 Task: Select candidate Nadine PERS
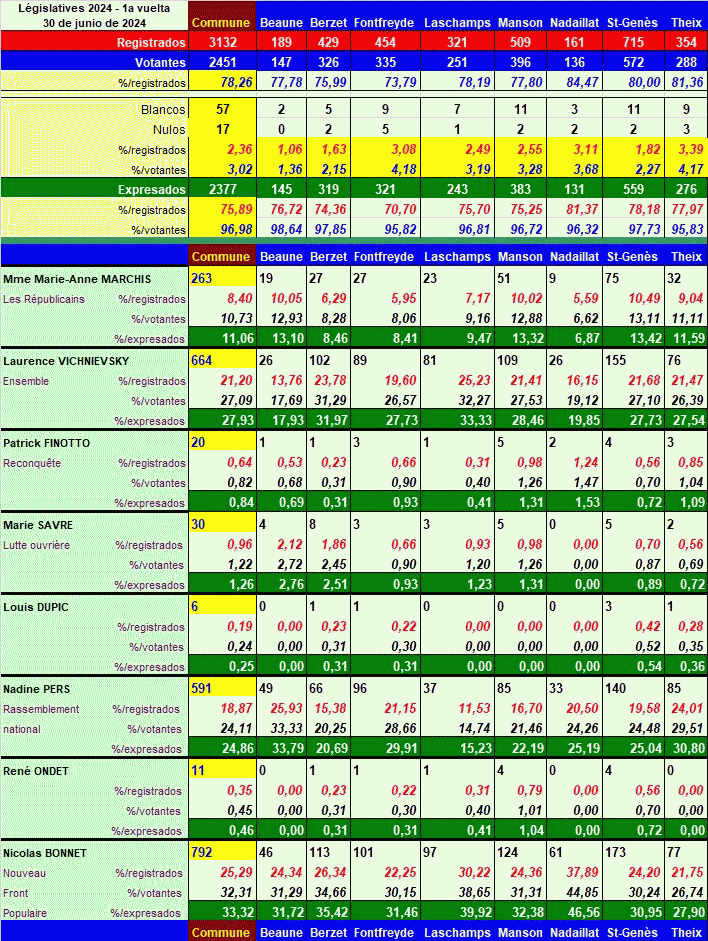pos(36,690)
